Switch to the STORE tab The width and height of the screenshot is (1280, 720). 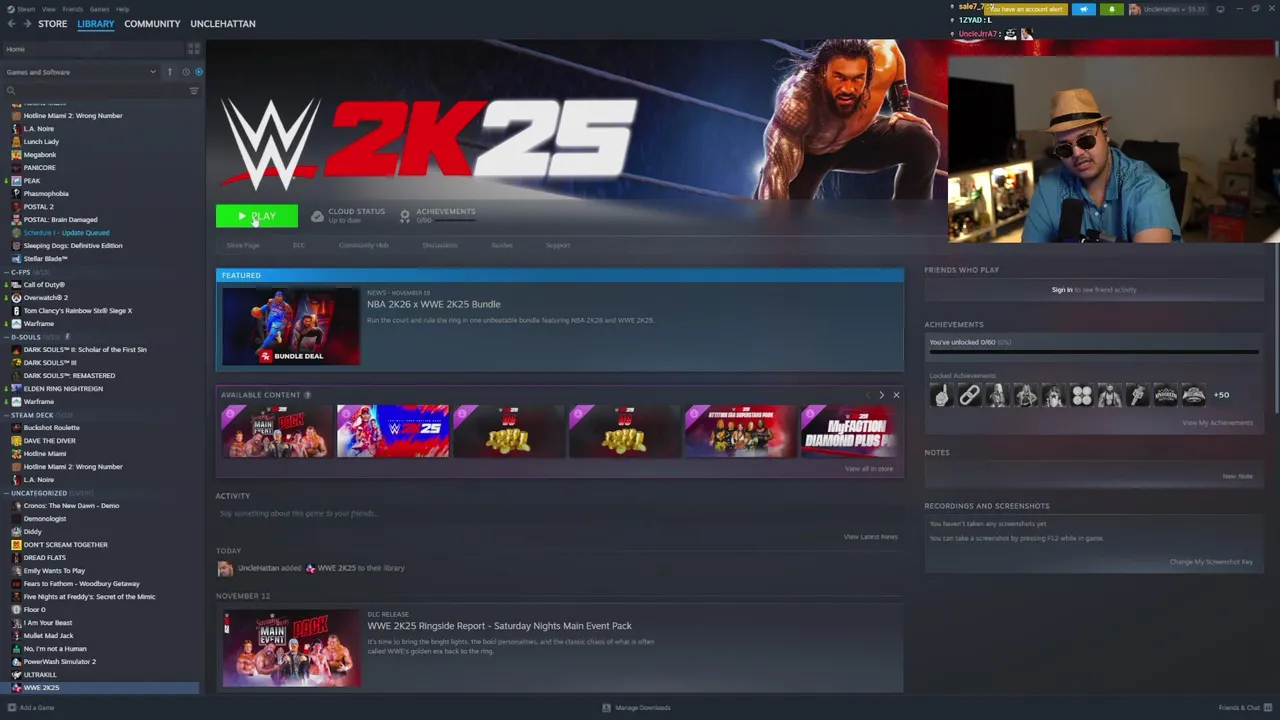click(52, 23)
